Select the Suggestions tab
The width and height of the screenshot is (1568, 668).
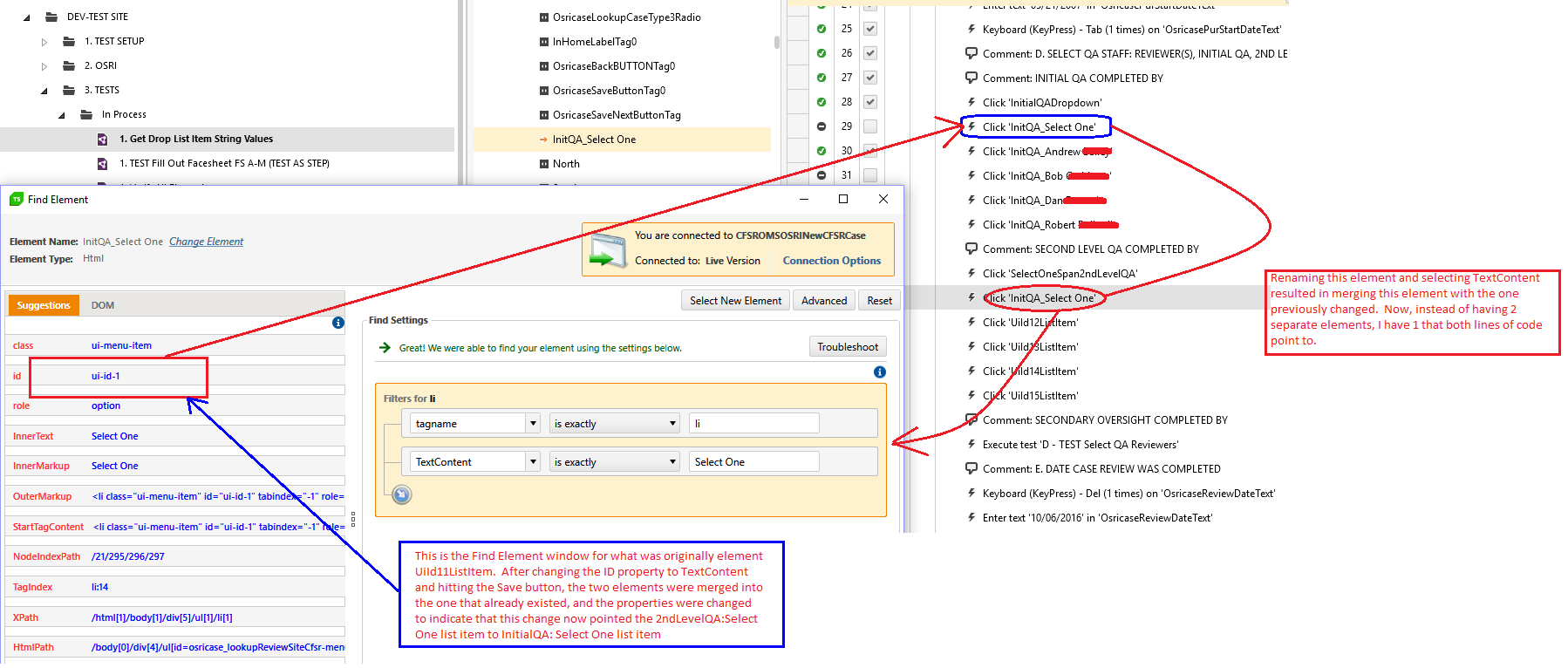[44, 305]
